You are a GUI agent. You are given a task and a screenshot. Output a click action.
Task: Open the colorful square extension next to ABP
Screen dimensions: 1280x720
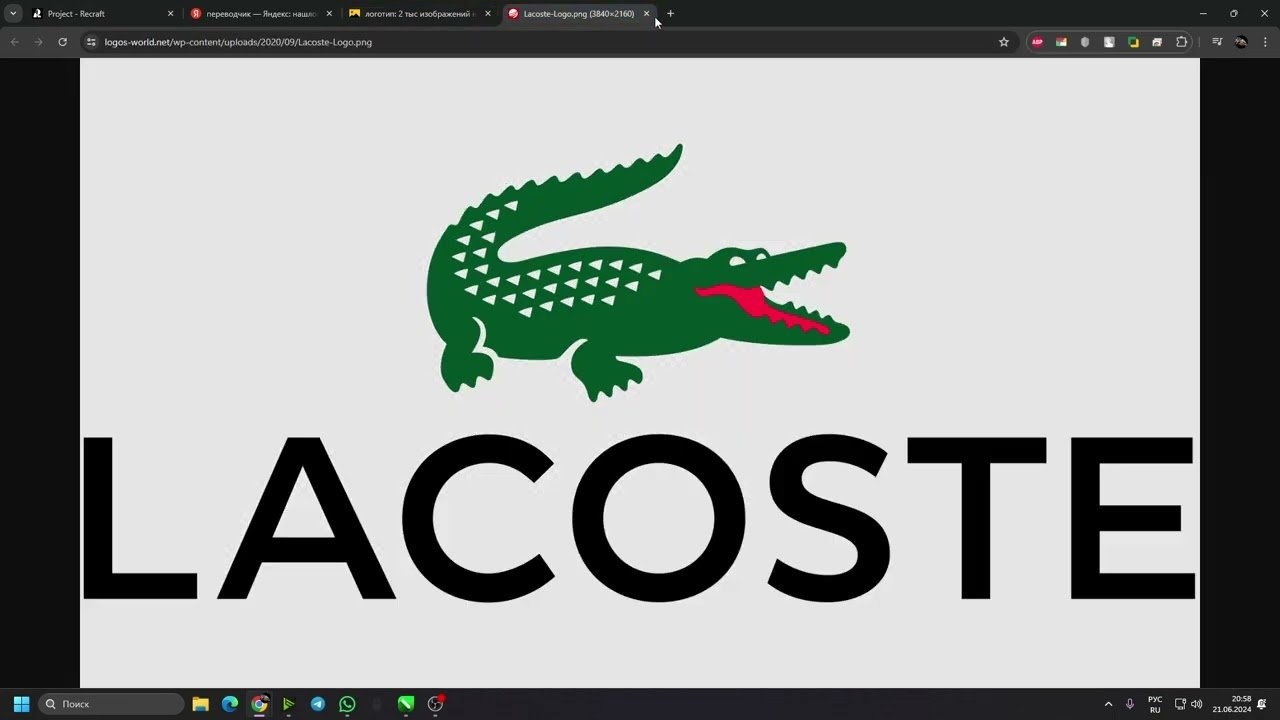(1061, 42)
